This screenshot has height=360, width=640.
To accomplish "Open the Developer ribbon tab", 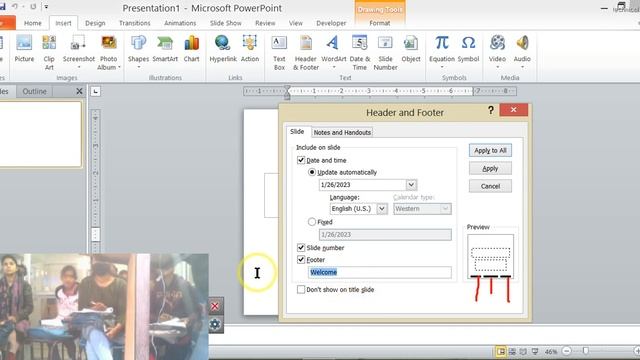I will point(331,23).
